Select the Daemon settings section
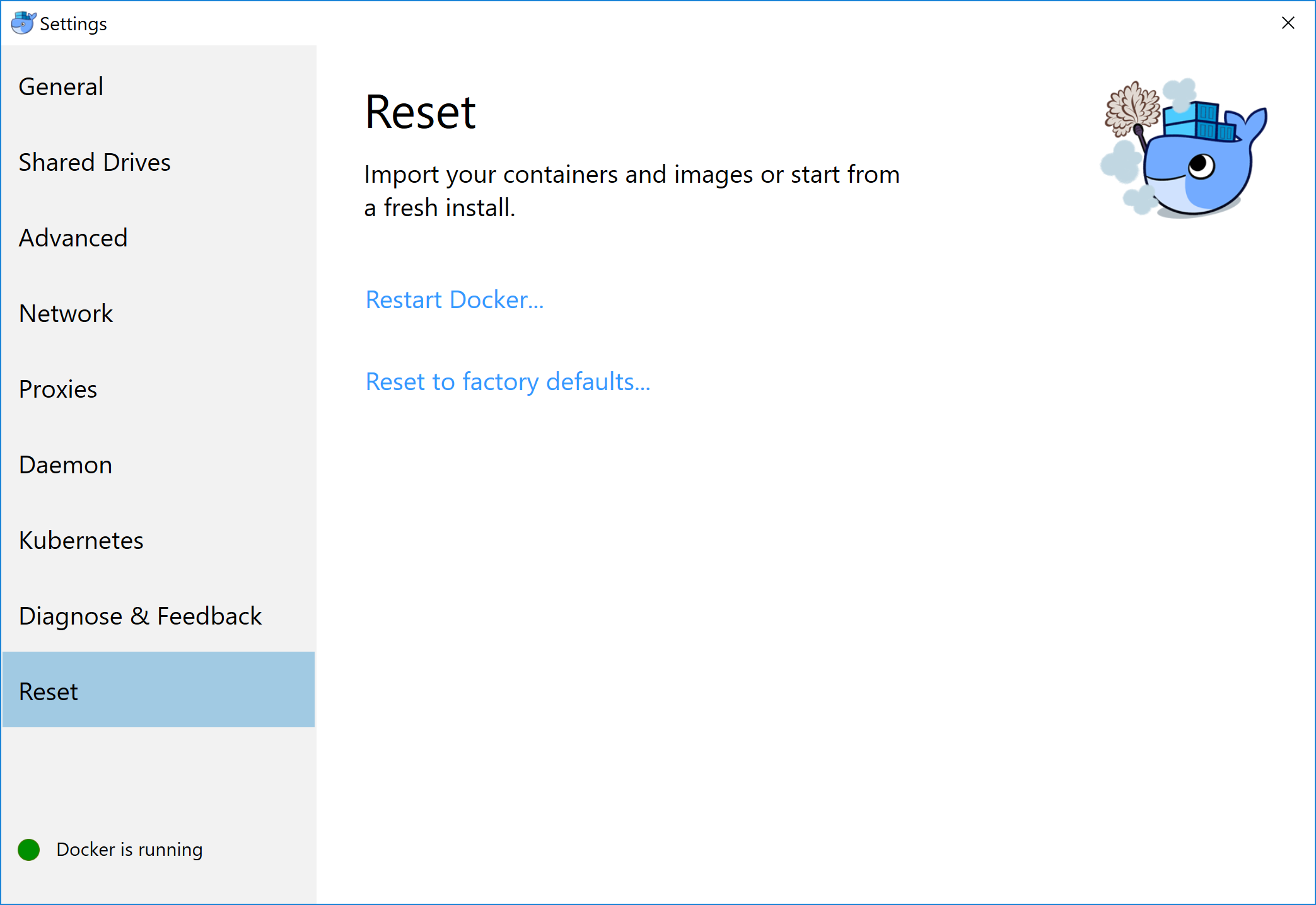 [x=65, y=464]
